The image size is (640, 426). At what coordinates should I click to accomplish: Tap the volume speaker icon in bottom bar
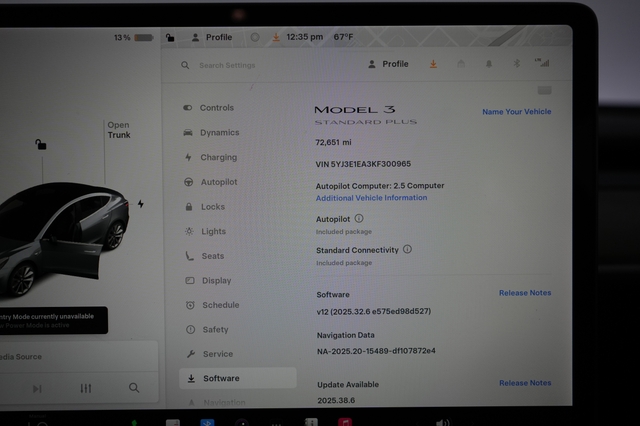pos(442,422)
